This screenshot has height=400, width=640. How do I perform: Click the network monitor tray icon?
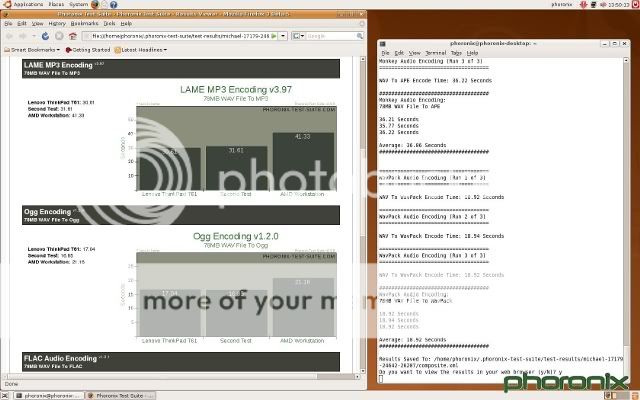tap(593, 4)
